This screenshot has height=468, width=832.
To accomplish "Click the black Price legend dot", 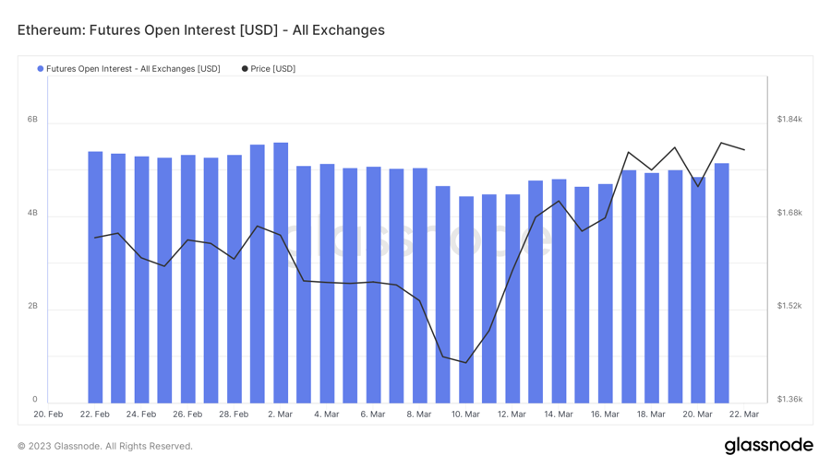I will 246,69.
